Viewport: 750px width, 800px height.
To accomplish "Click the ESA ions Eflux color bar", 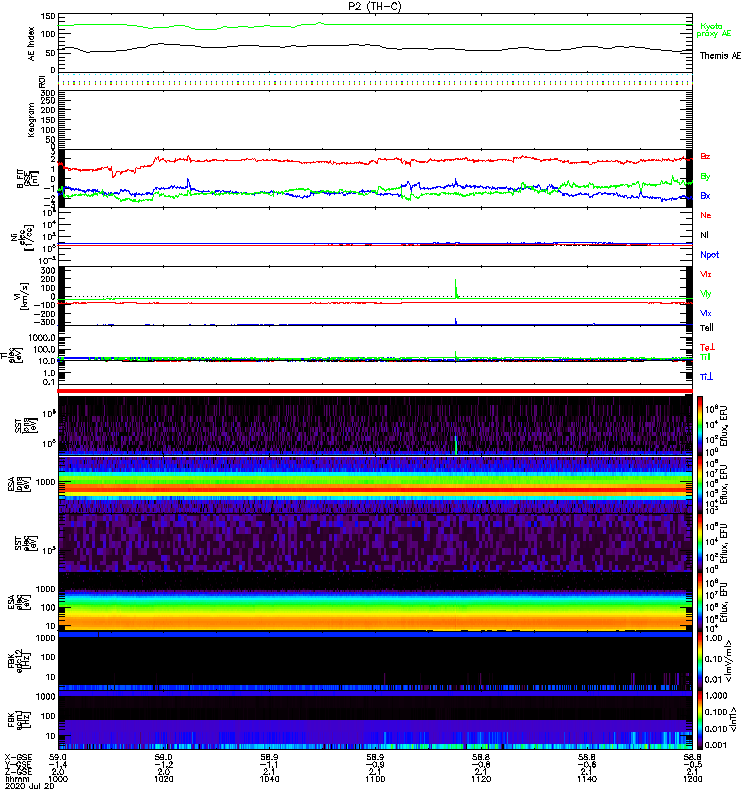I will coord(700,484).
